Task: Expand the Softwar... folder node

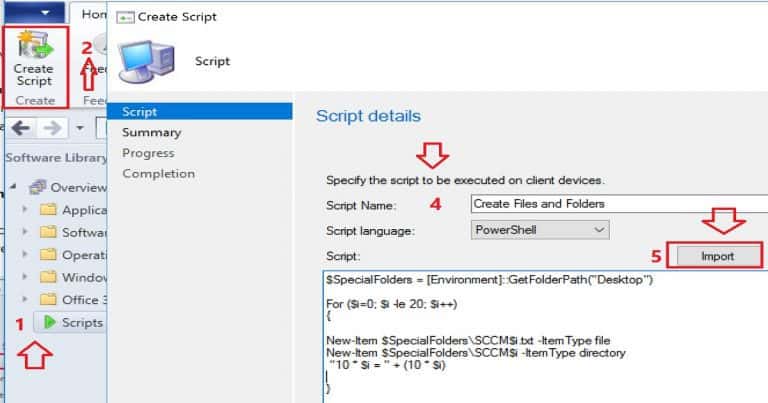Action: pyautogui.click(x=24, y=232)
